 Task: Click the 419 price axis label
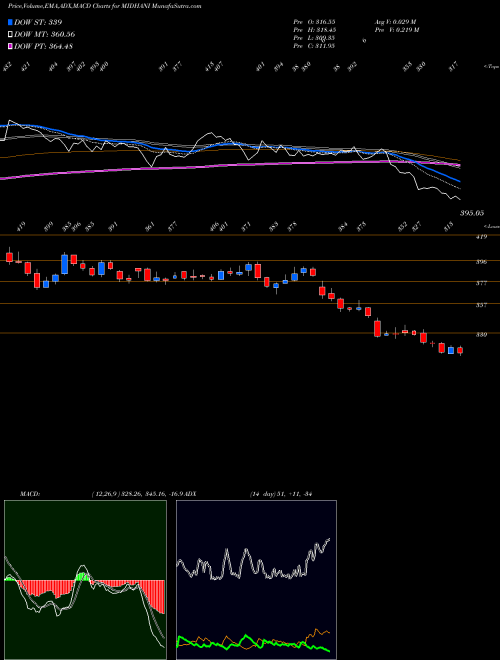(481, 237)
